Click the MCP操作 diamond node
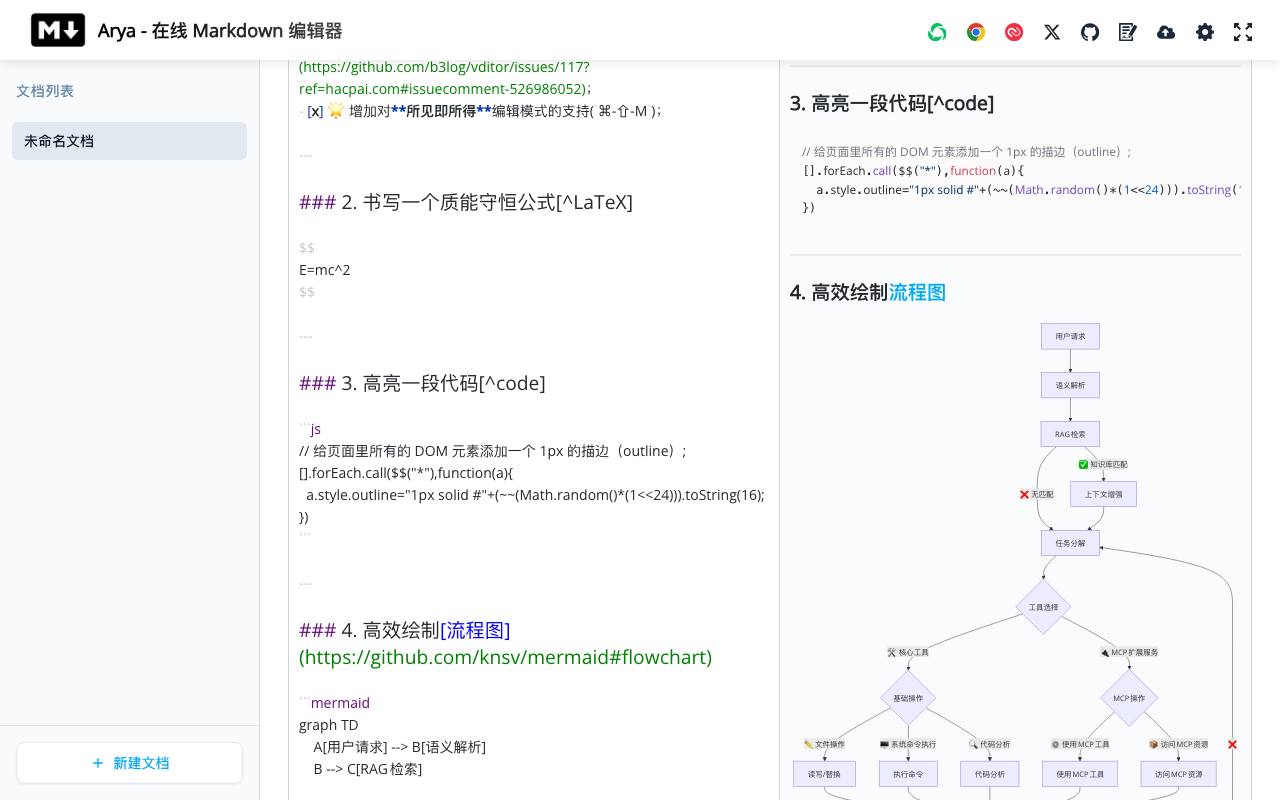The width and height of the screenshot is (1280, 800). (1129, 698)
